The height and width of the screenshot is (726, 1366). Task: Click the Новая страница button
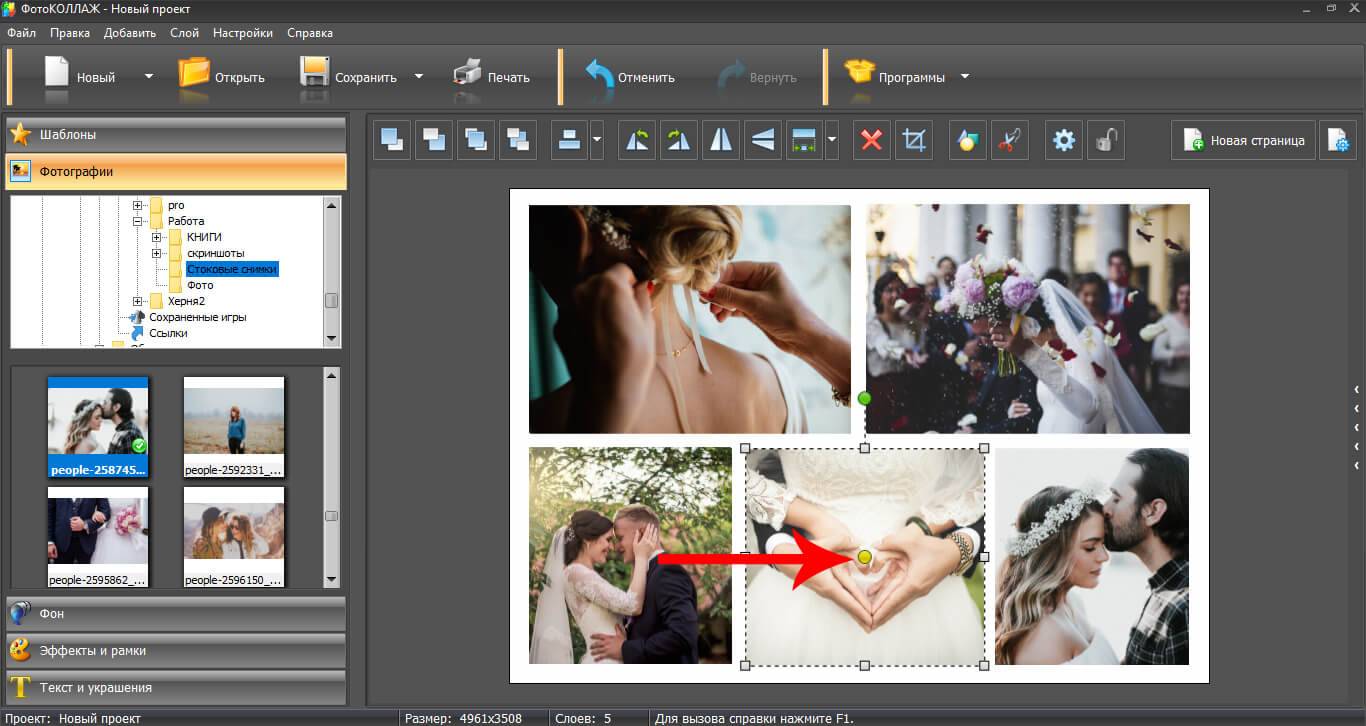(x=1243, y=140)
